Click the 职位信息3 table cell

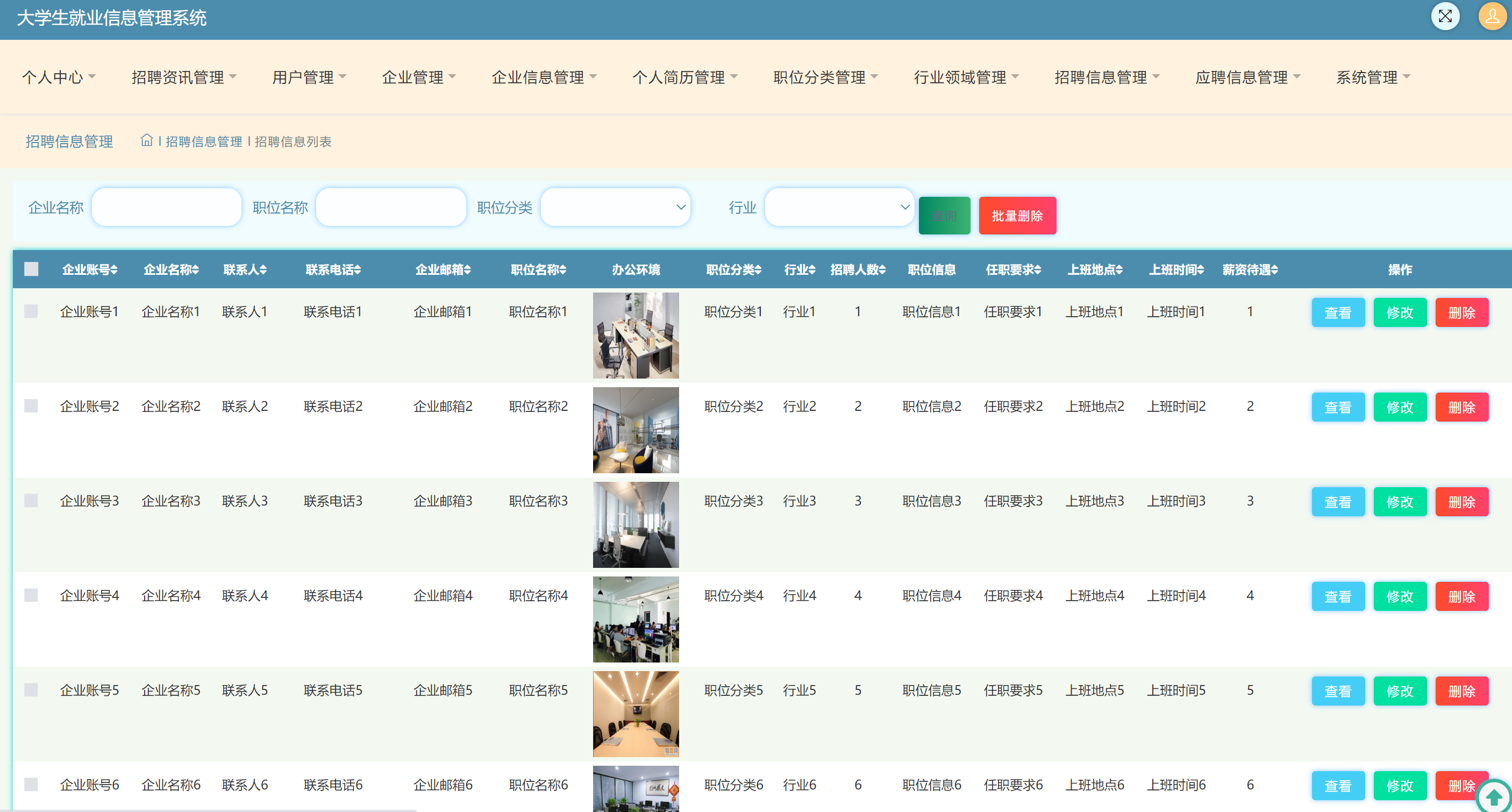(931, 501)
